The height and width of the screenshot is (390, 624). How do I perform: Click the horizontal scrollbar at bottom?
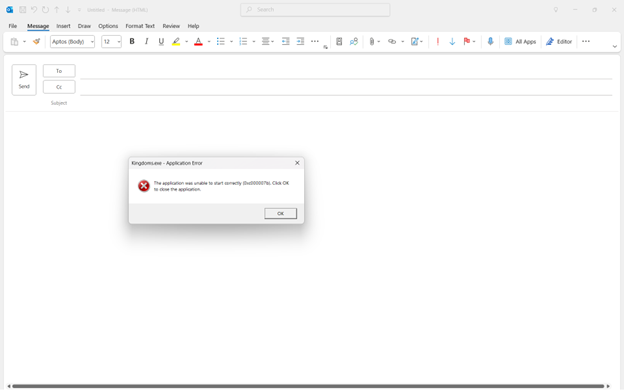pyautogui.click(x=308, y=386)
